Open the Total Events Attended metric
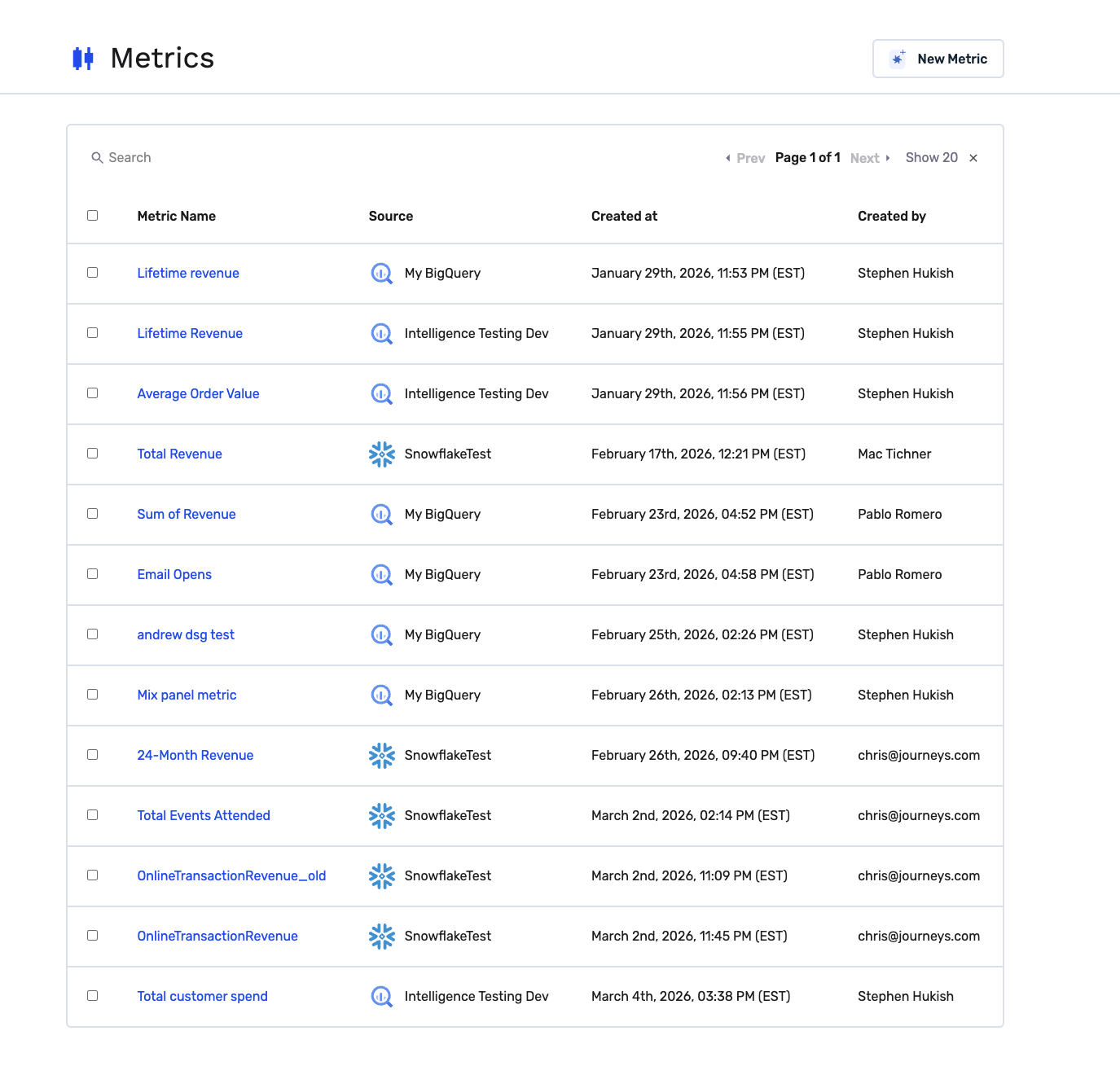This screenshot has width=1120, height=1088. (204, 815)
